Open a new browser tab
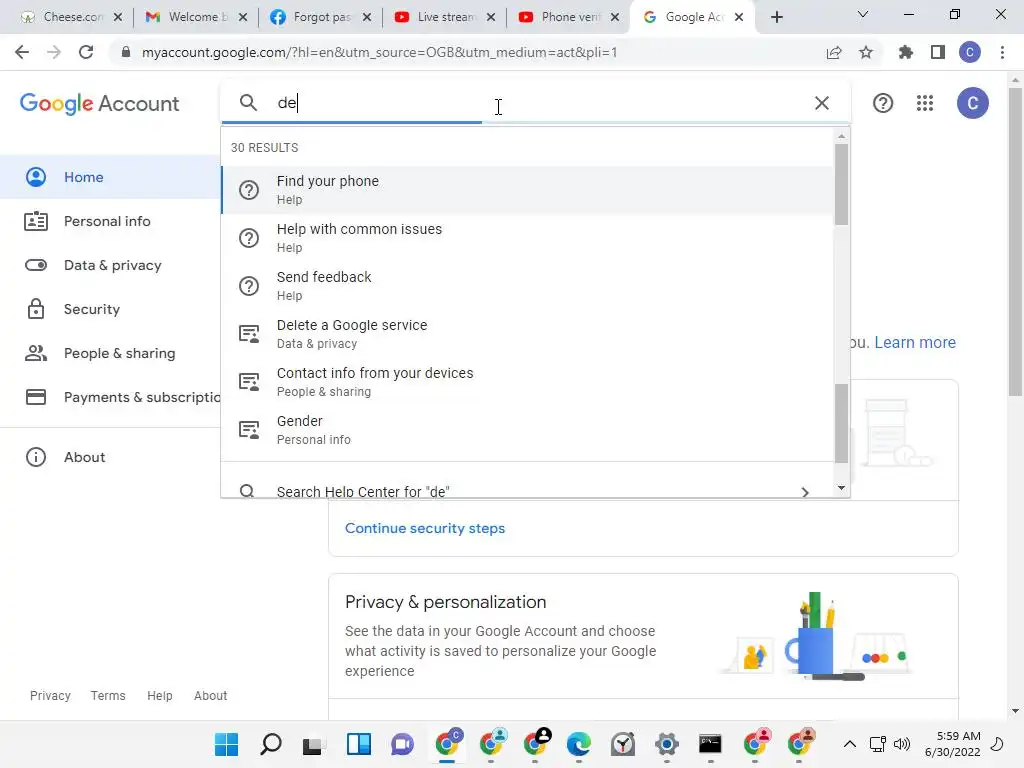The width and height of the screenshot is (1024, 768). [776, 17]
